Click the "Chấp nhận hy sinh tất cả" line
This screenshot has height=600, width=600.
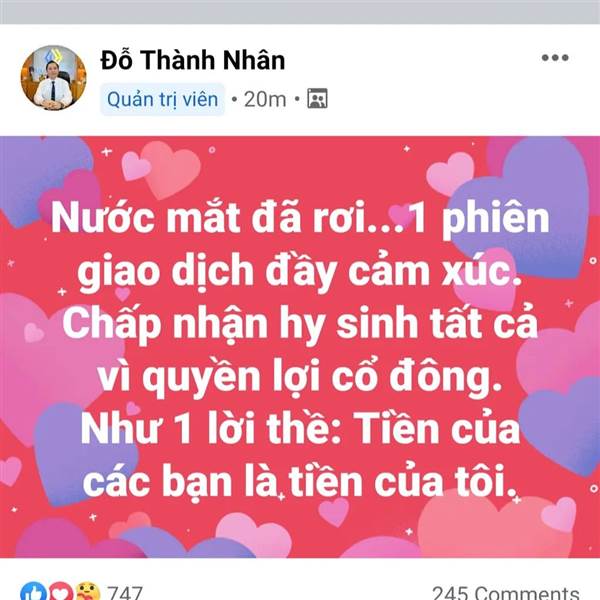tap(300, 324)
